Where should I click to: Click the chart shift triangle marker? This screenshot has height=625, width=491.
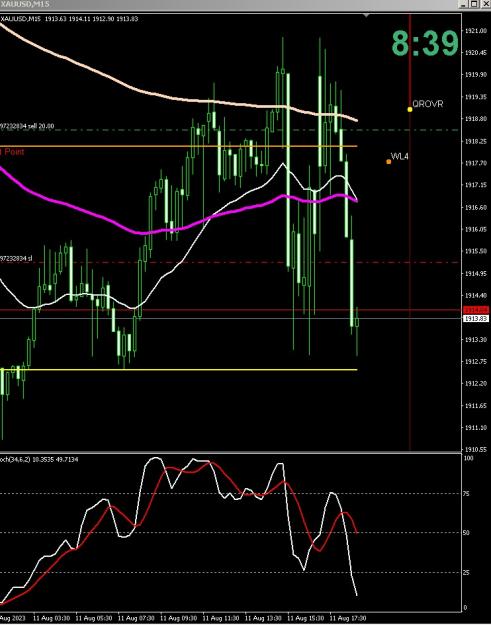367,16
